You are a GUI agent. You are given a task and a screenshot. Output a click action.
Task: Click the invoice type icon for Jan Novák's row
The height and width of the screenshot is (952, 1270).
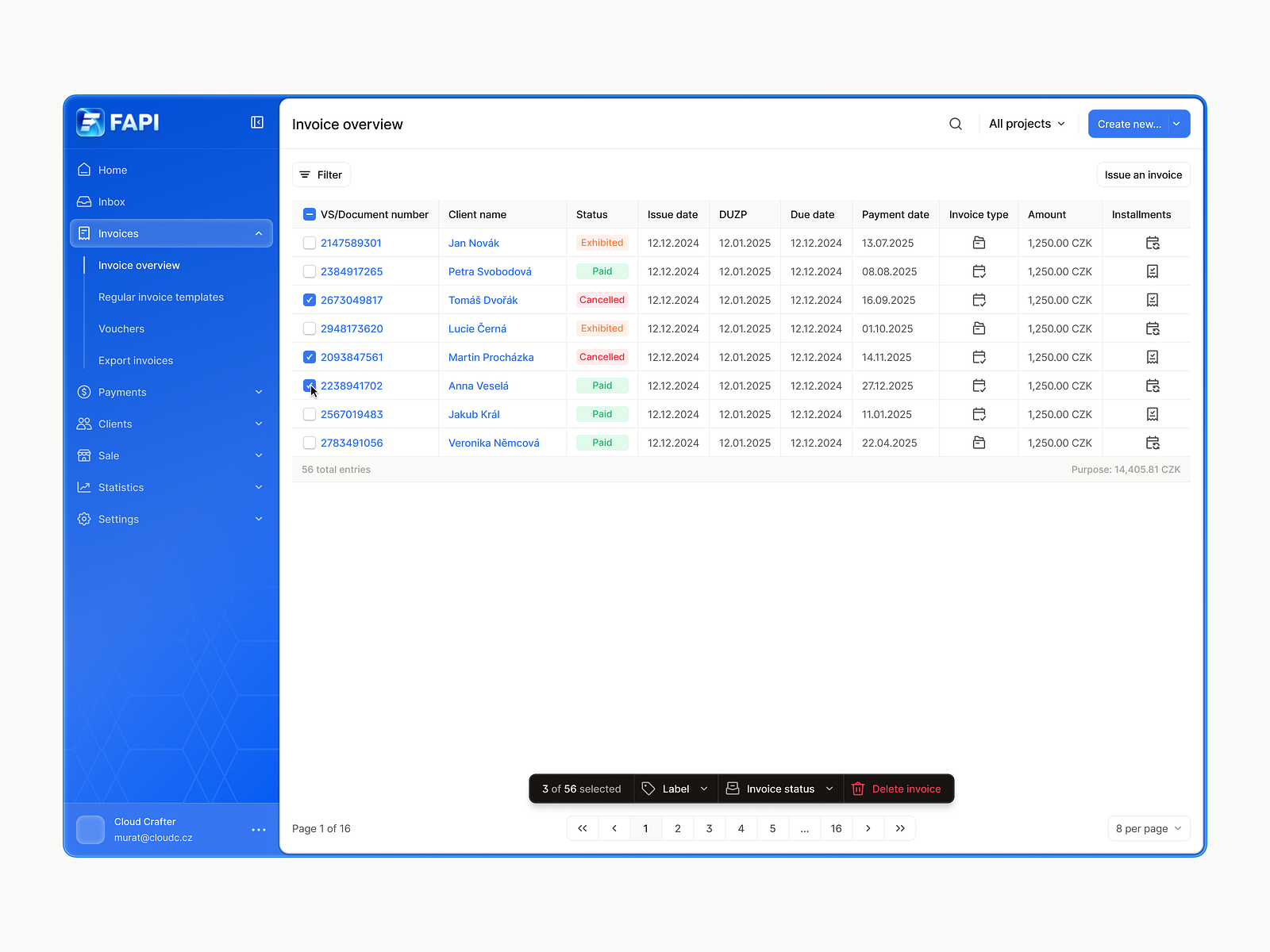point(979,243)
